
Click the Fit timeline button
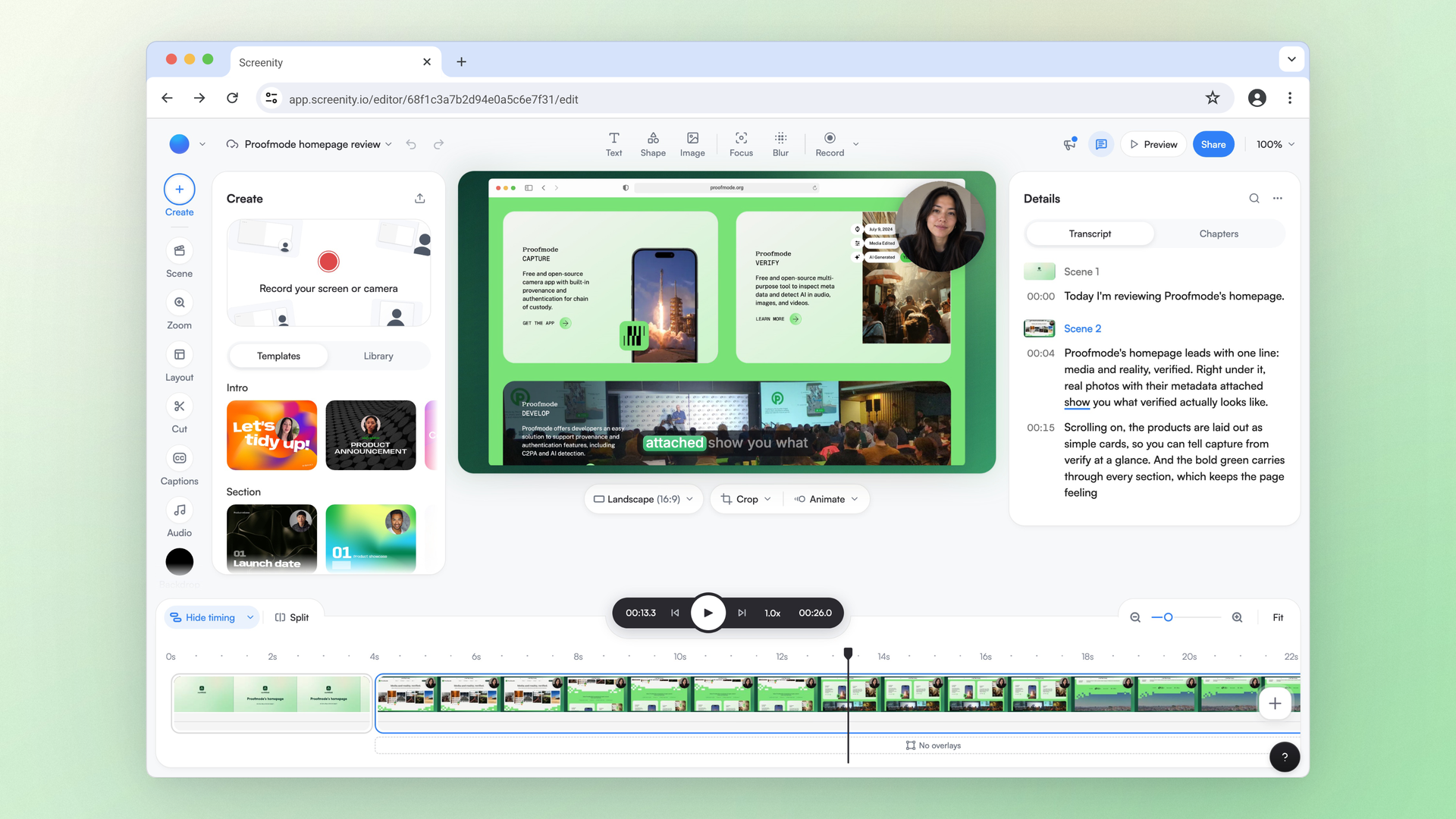(x=1278, y=617)
